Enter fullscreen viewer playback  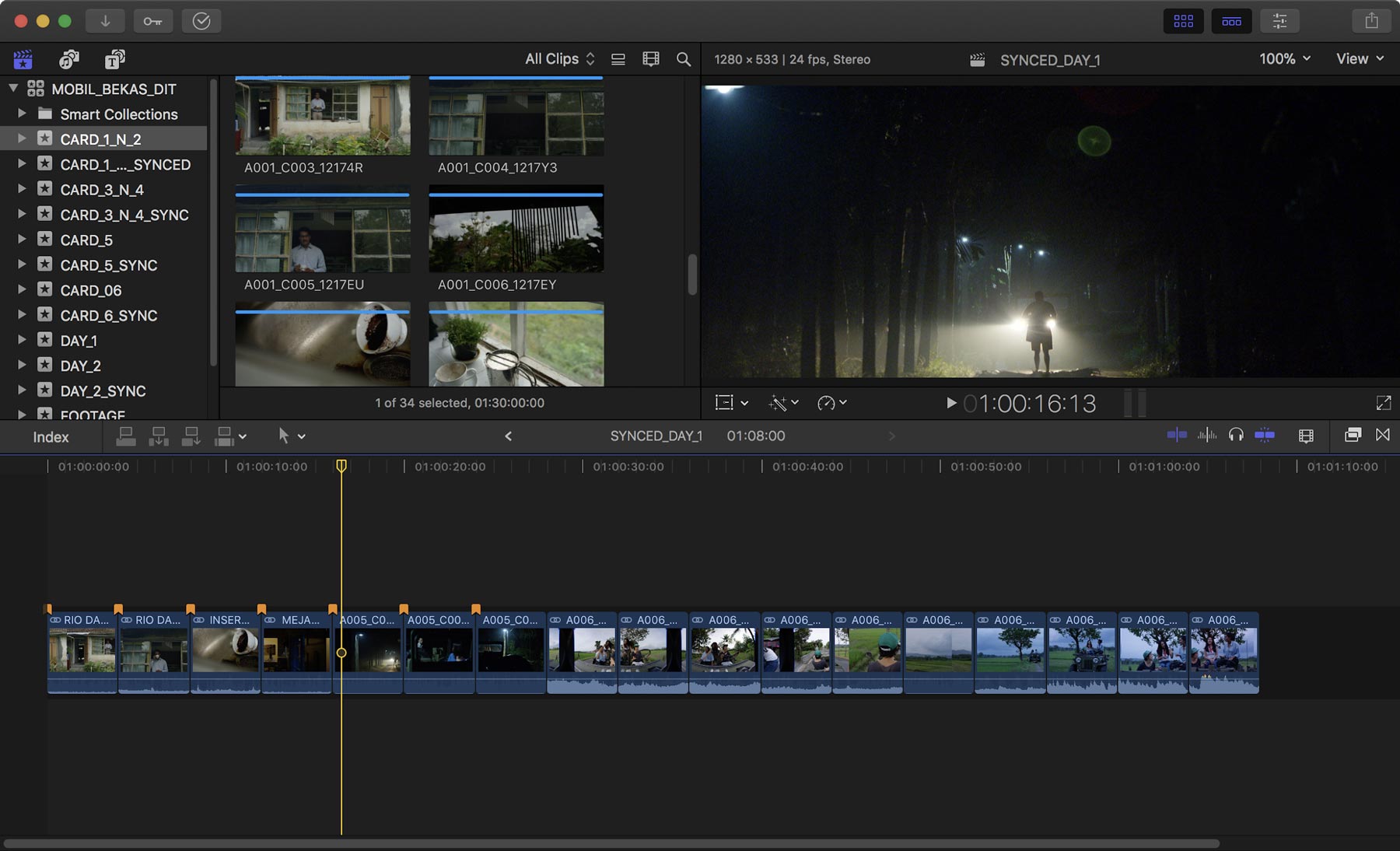tap(1383, 403)
